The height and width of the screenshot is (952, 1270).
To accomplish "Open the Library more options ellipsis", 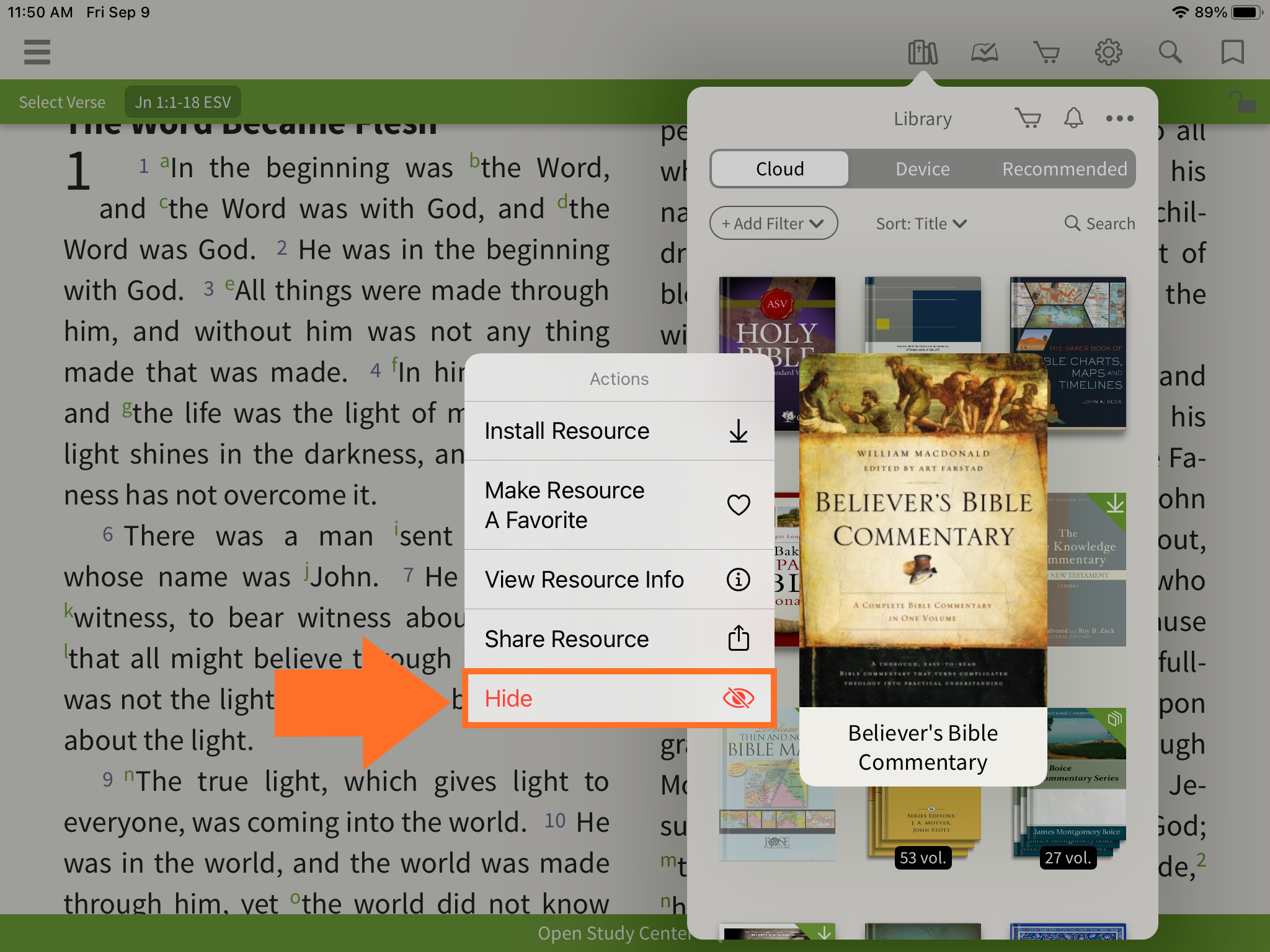I will pyautogui.click(x=1119, y=118).
